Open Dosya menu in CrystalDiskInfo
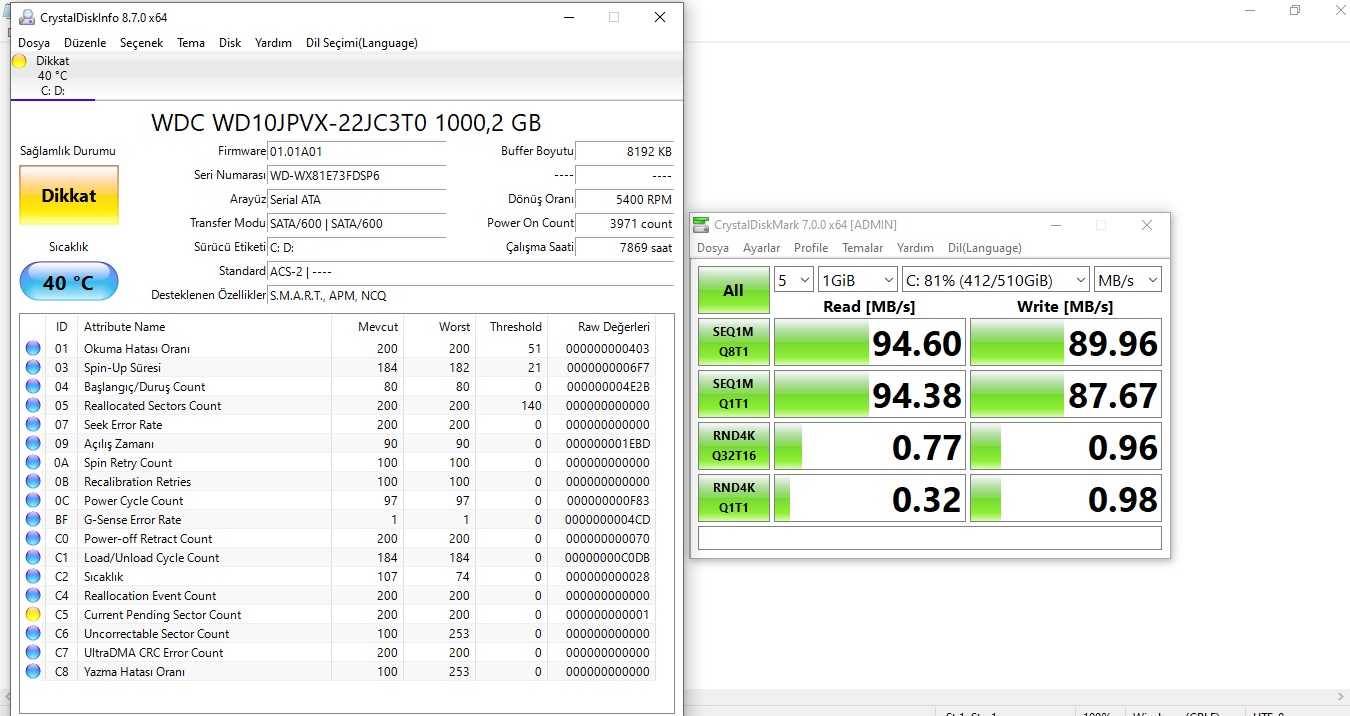This screenshot has height=716, width=1350. (34, 43)
